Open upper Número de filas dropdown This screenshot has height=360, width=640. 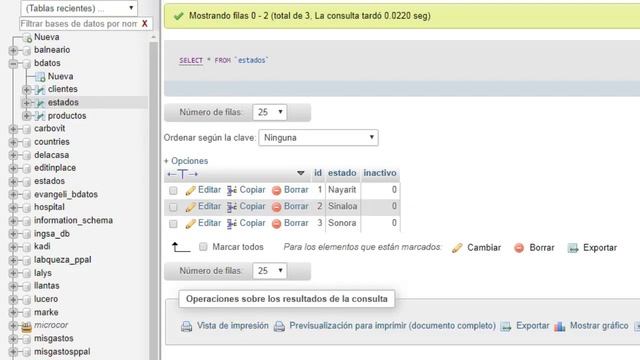pyautogui.click(x=270, y=112)
